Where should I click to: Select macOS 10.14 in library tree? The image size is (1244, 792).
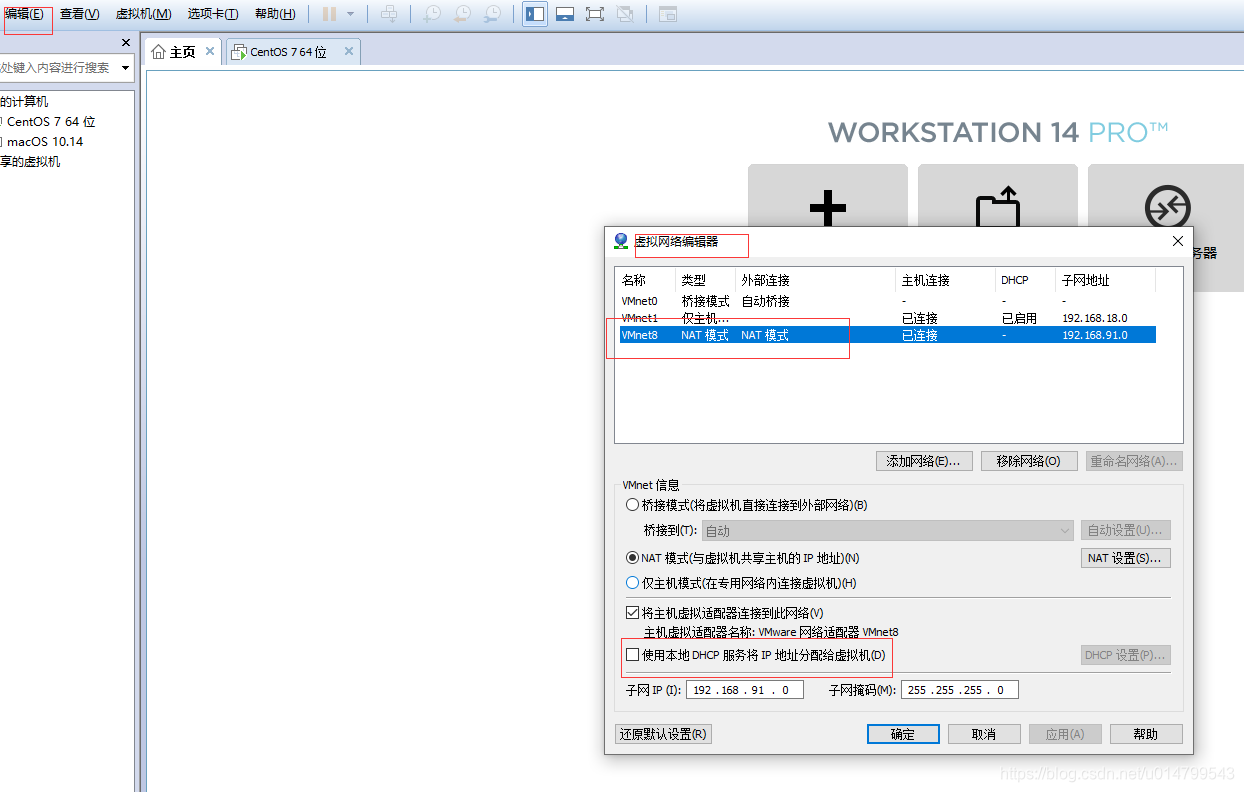44,142
